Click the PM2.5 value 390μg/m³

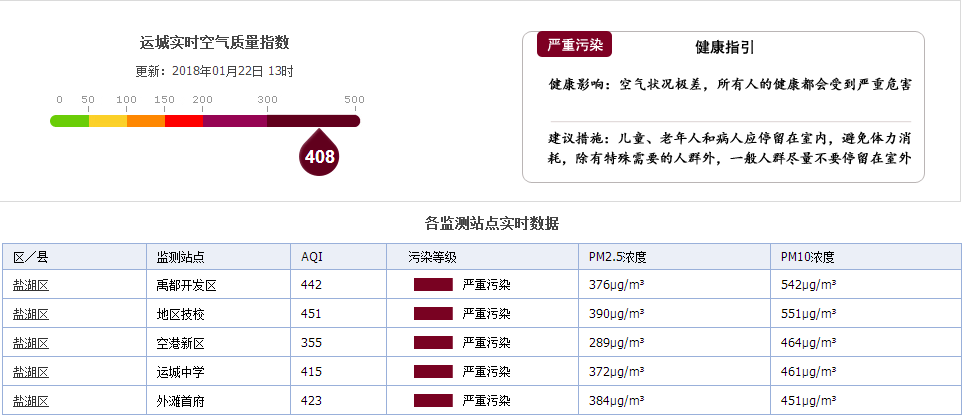point(616,314)
